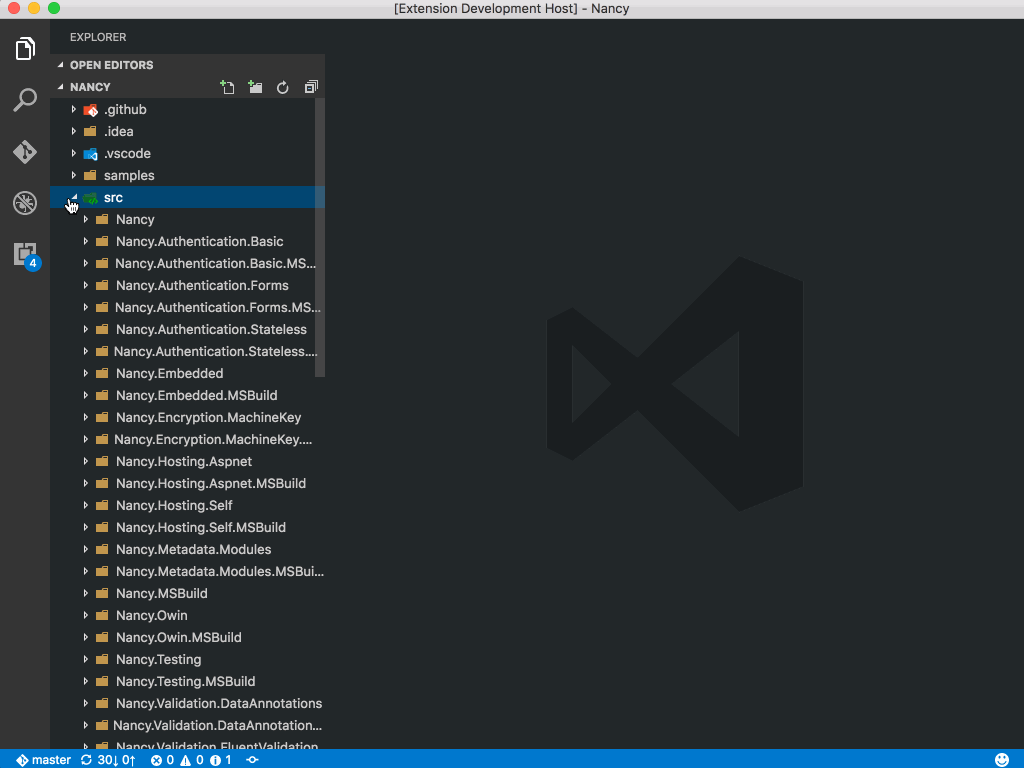This screenshot has width=1024, height=768.
Task: Expand the Nancy.Embedded folder arrow
Action: [x=86, y=374]
